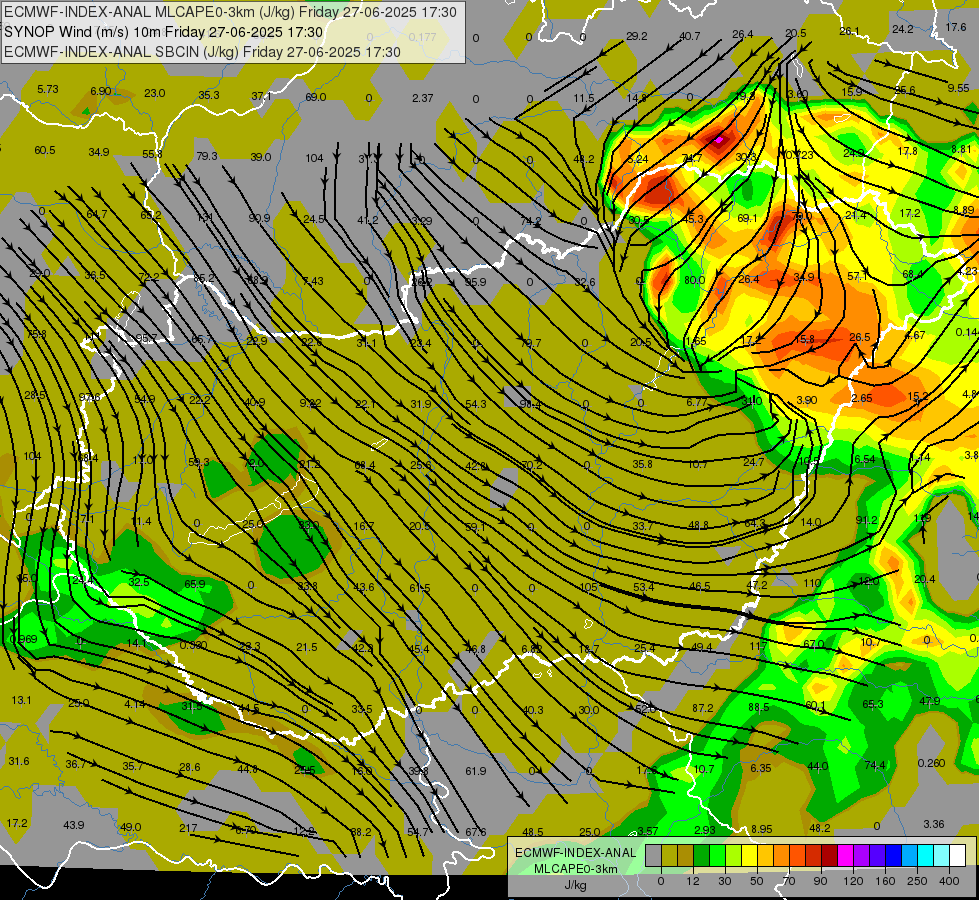Viewport: 979px width, 900px height.
Task: Click the map value 69.1
Action: [747, 219]
